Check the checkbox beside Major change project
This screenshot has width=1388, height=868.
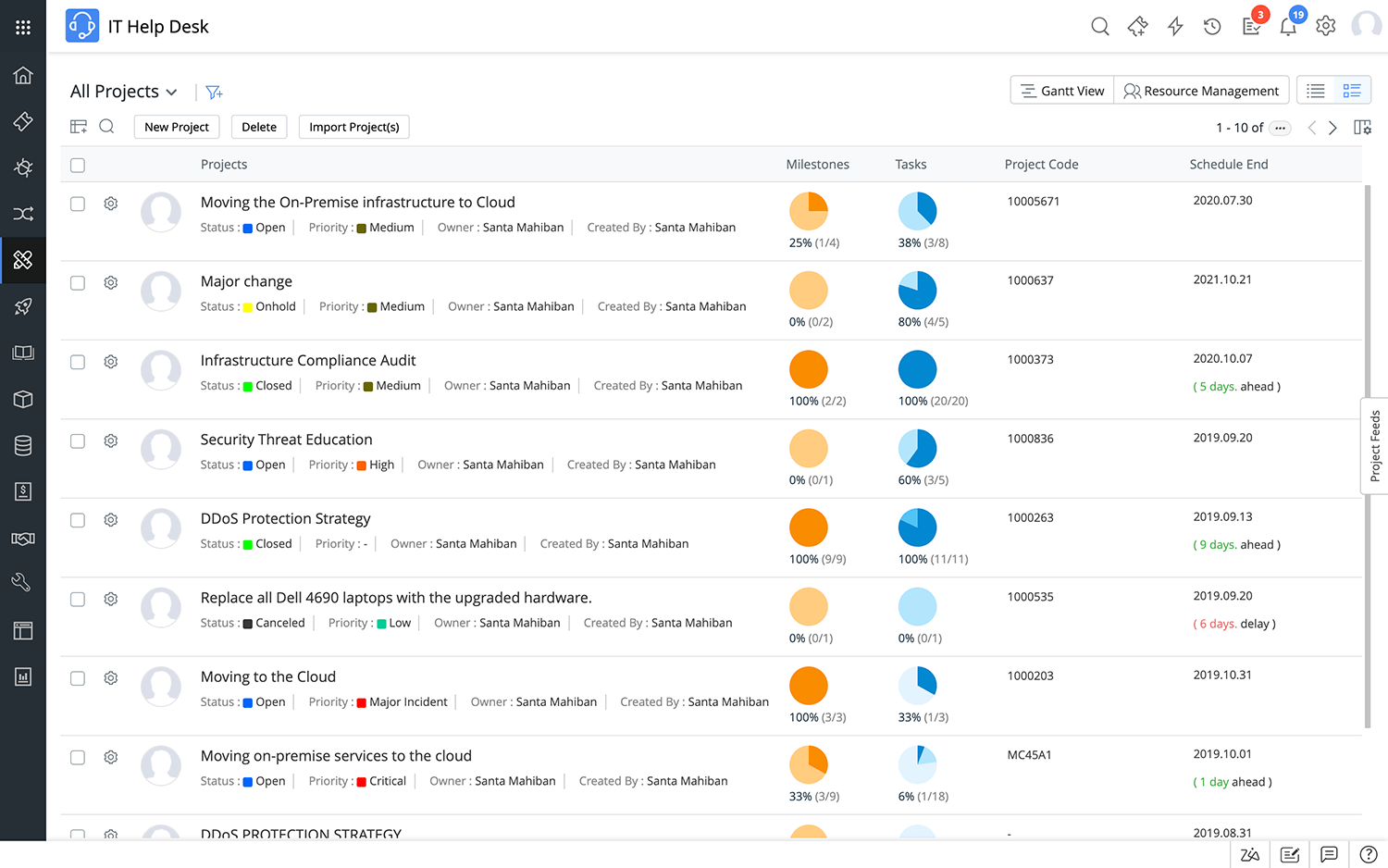(78, 282)
